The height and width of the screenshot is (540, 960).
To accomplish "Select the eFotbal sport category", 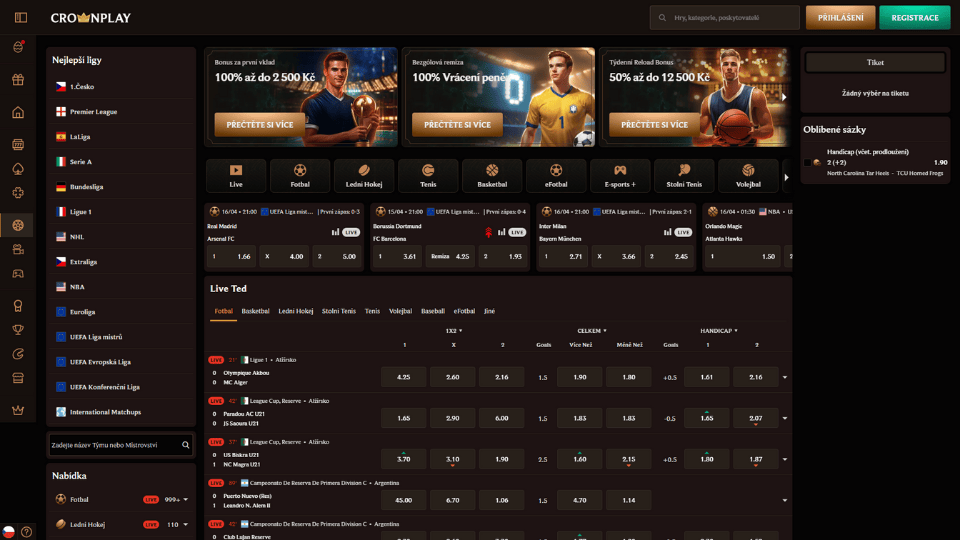I will point(556,175).
